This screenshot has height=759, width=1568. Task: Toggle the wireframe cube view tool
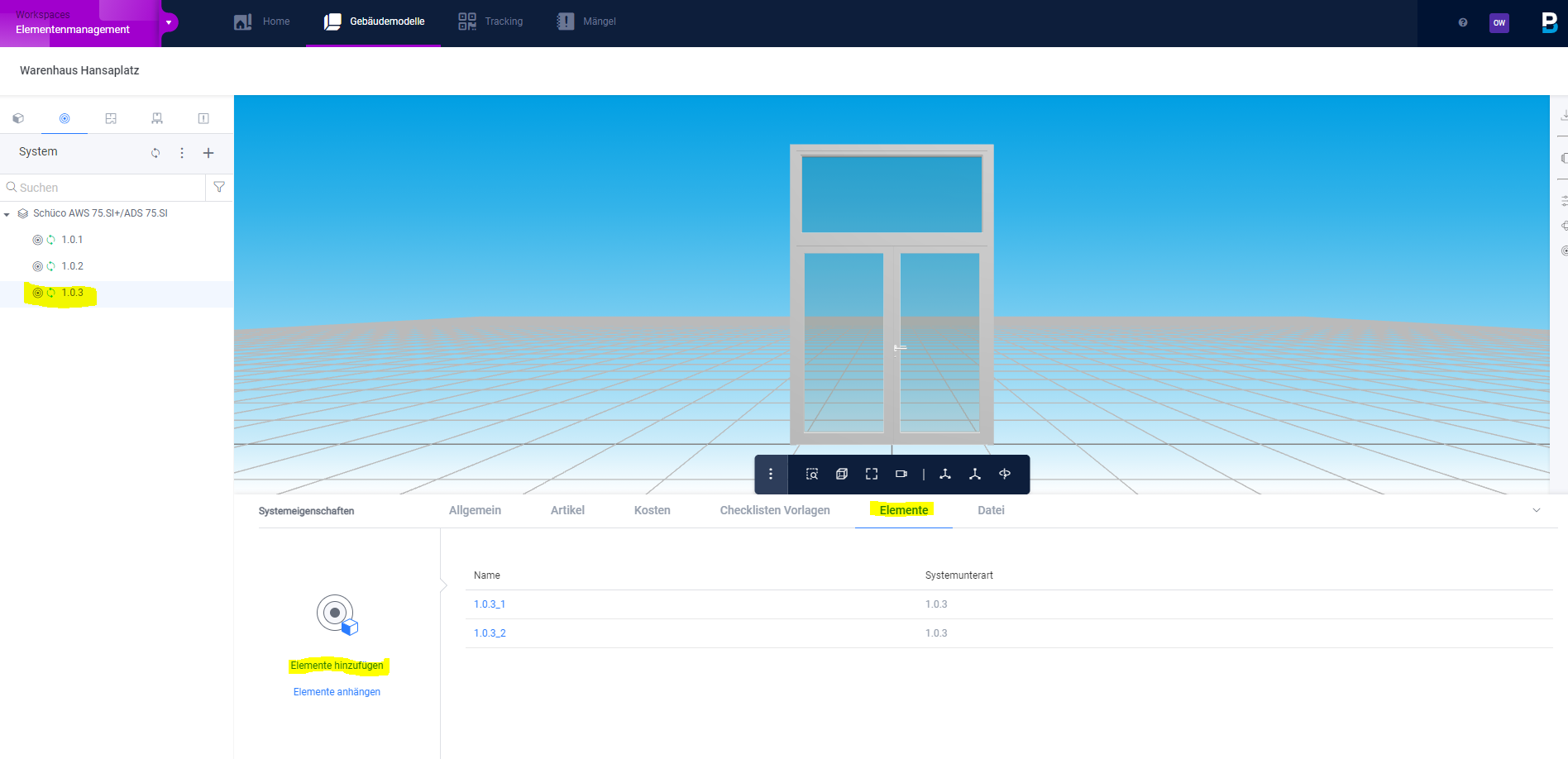click(842, 474)
